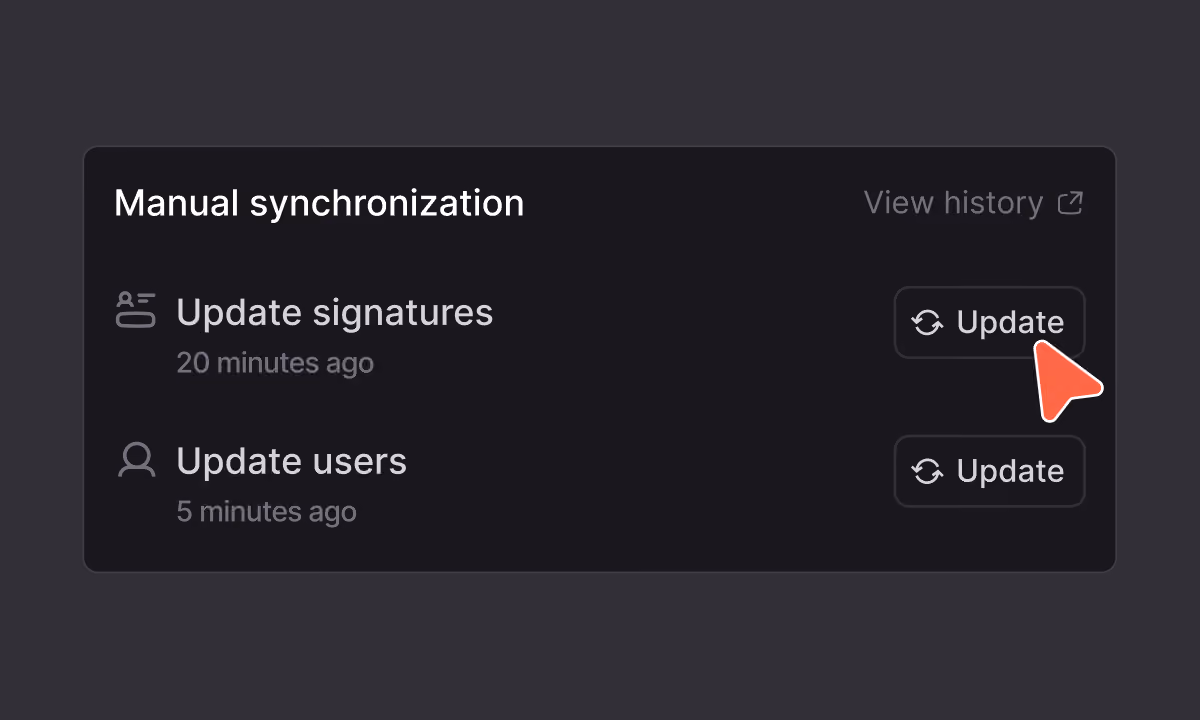Click the user silhouette icon beside Update users
1200x720 pixels.
[x=136, y=460]
